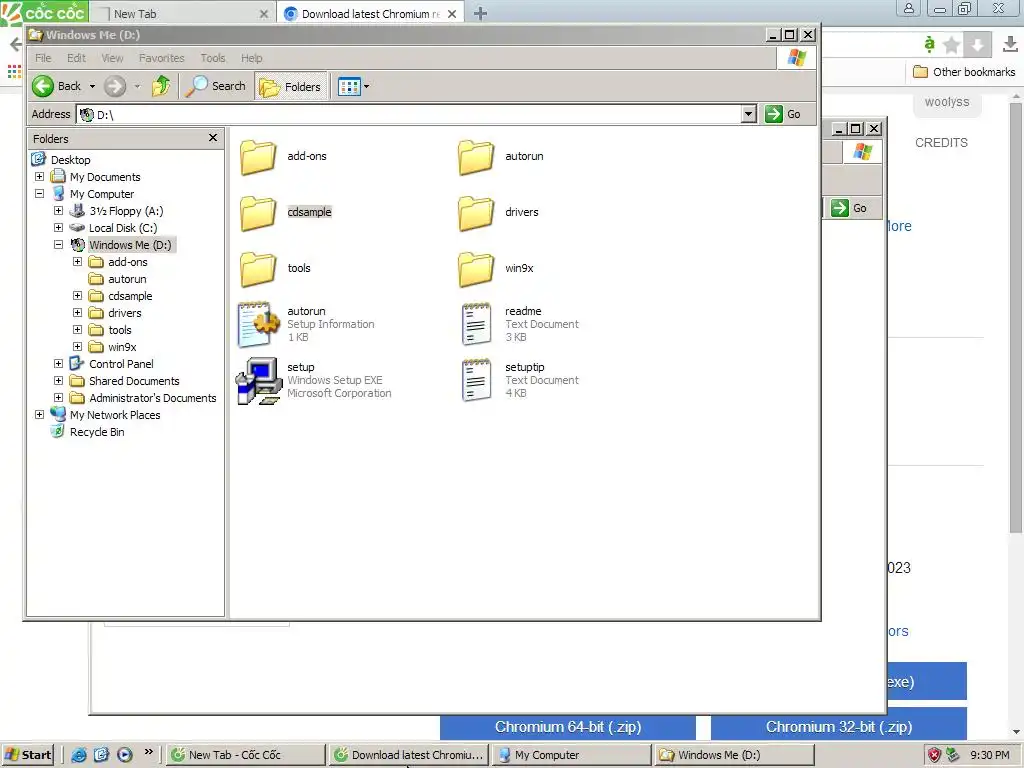Click the Local Disk (C:) drive icon
Viewport: 1024px width, 768px height.
tap(77, 228)
